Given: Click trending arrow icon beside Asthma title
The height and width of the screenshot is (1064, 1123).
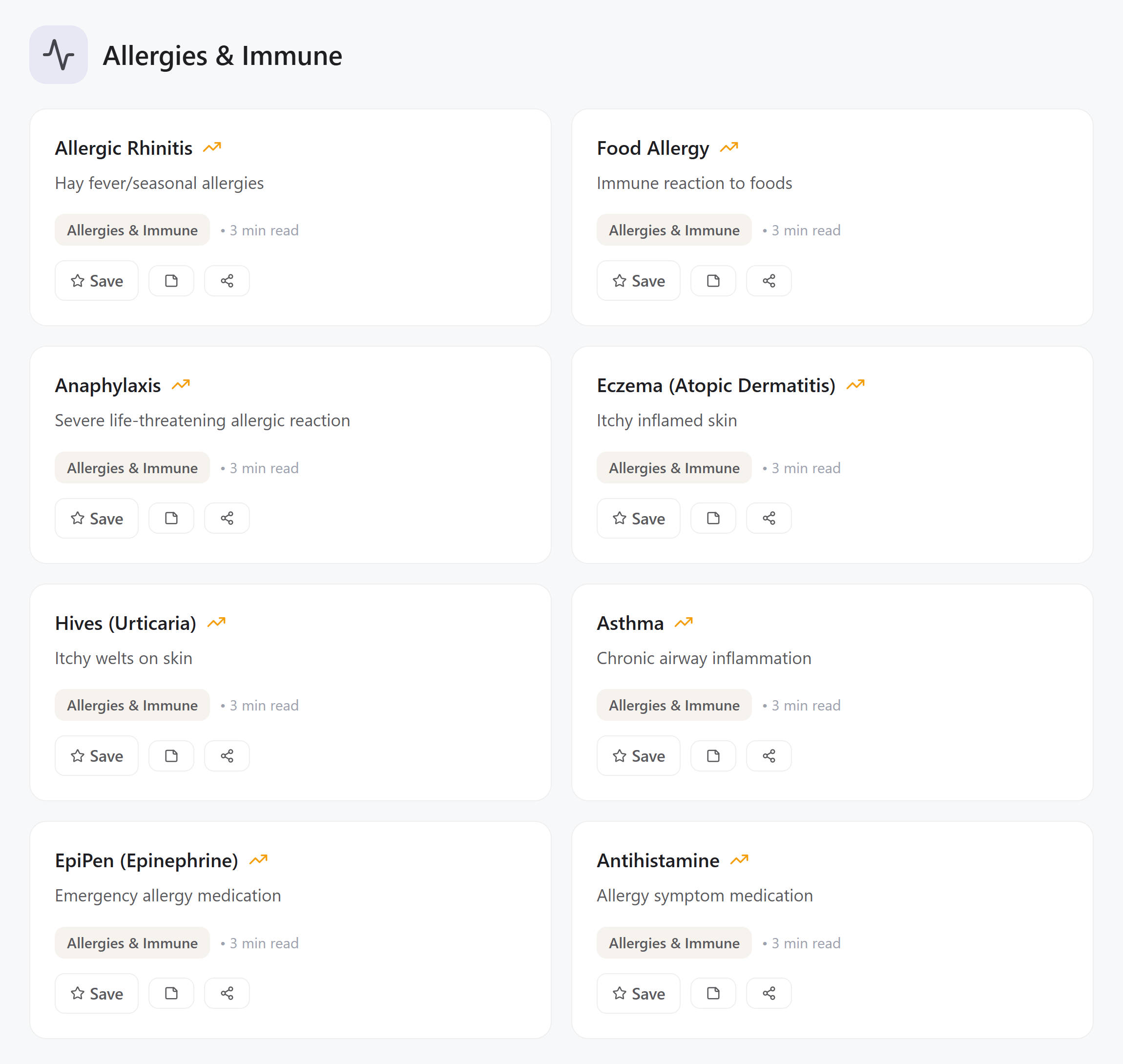Looking at the screenshot, I should 684,623.
